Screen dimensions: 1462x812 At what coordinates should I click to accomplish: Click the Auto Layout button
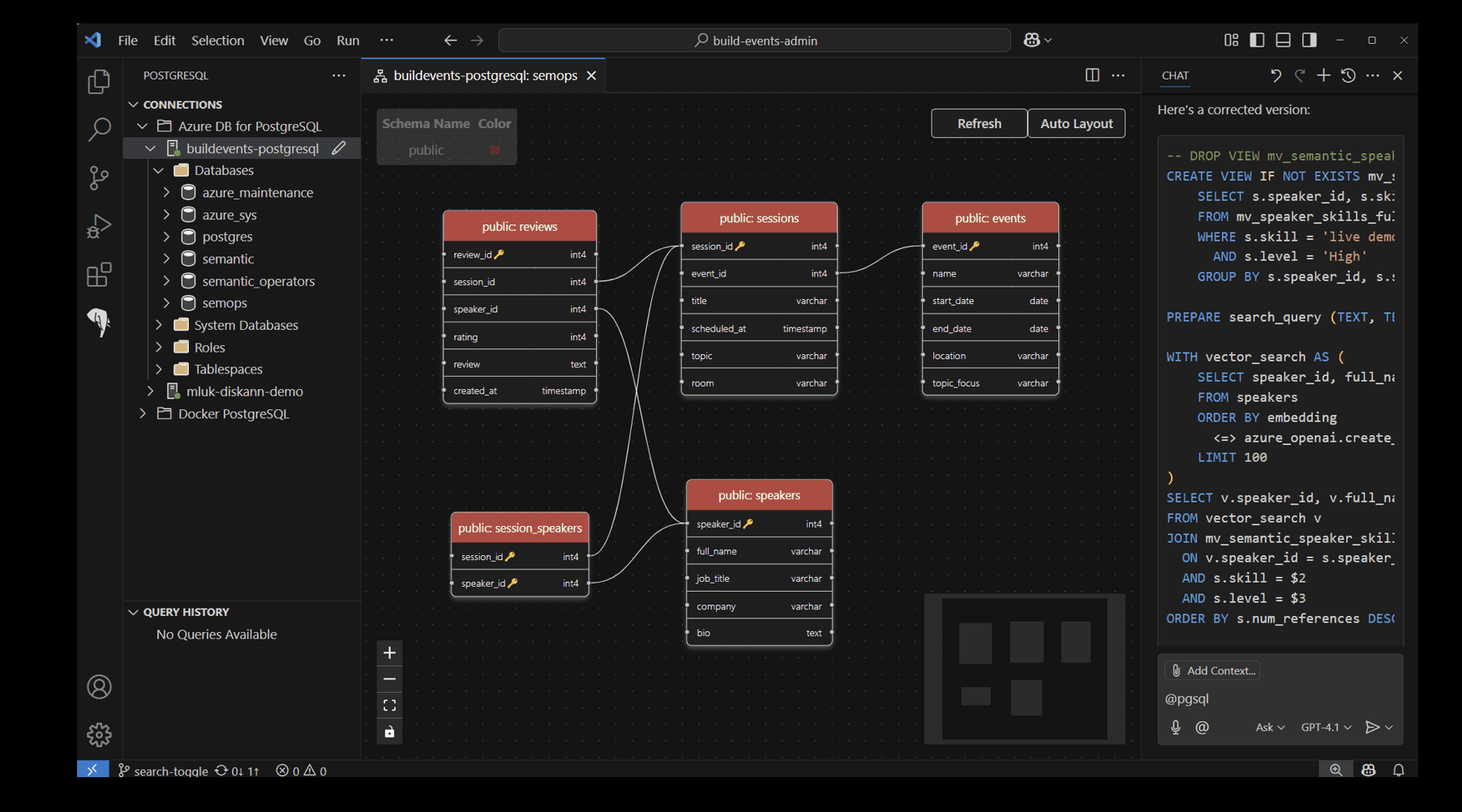coord(1076,123)
